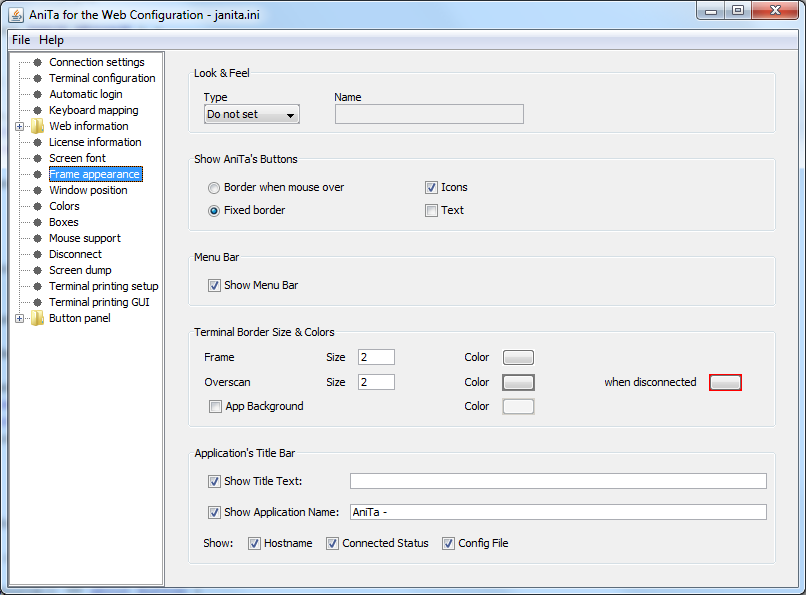Enable the Text checkbox

(431, 210)
